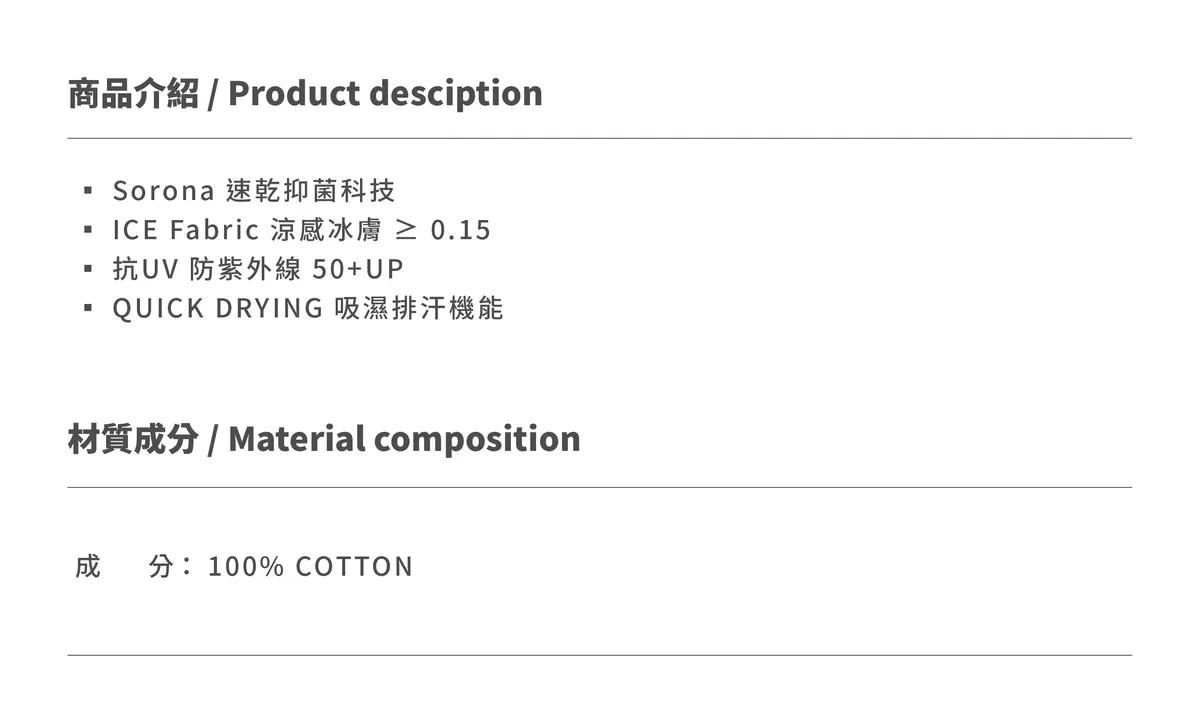
Task: Click the "100% COTTON" composition value
Action: (310, 567)
